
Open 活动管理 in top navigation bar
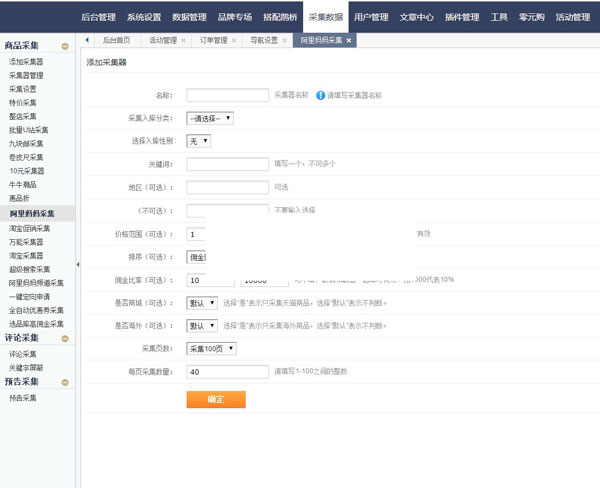(573, 17)
